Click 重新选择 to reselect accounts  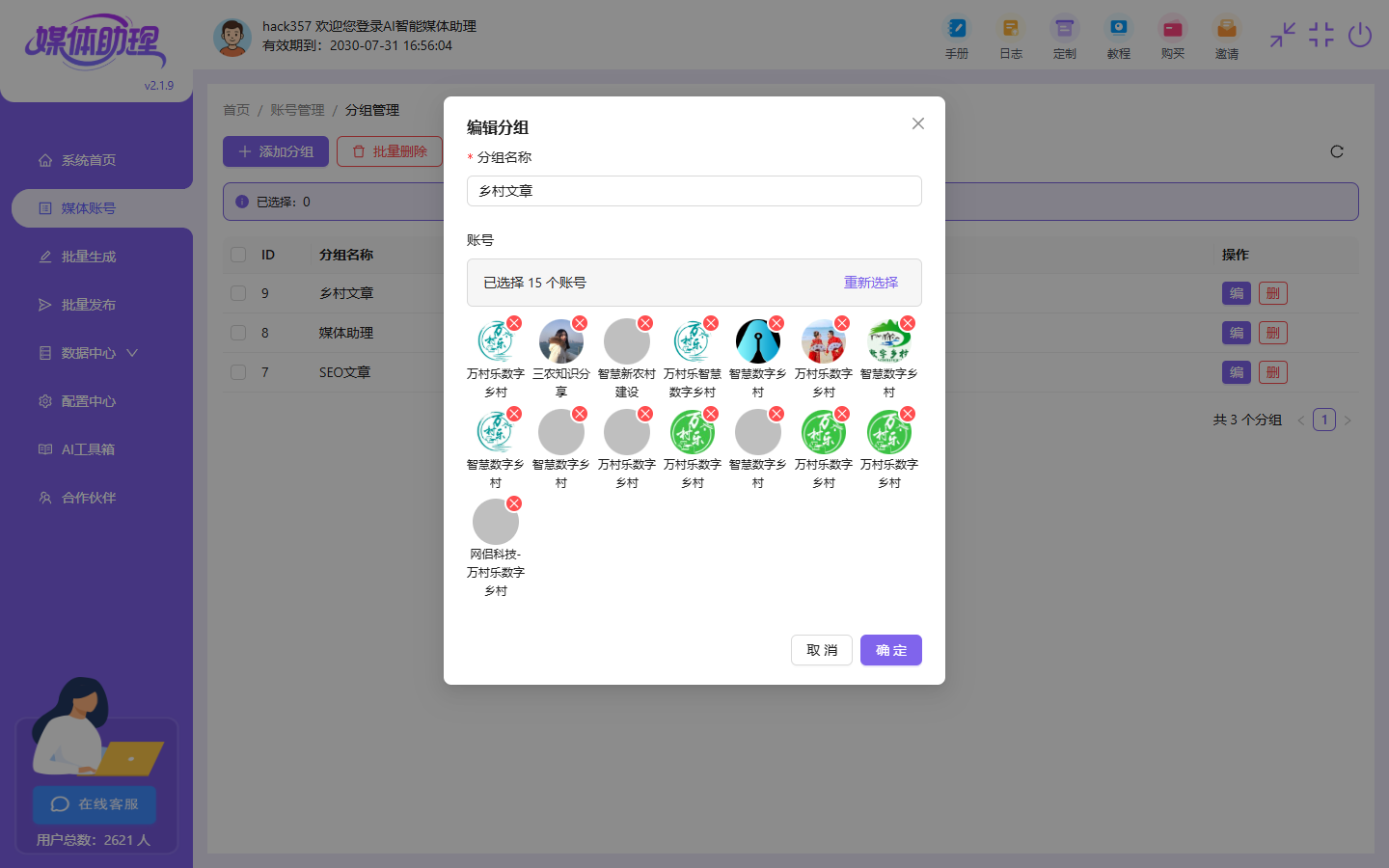(870, 283)
